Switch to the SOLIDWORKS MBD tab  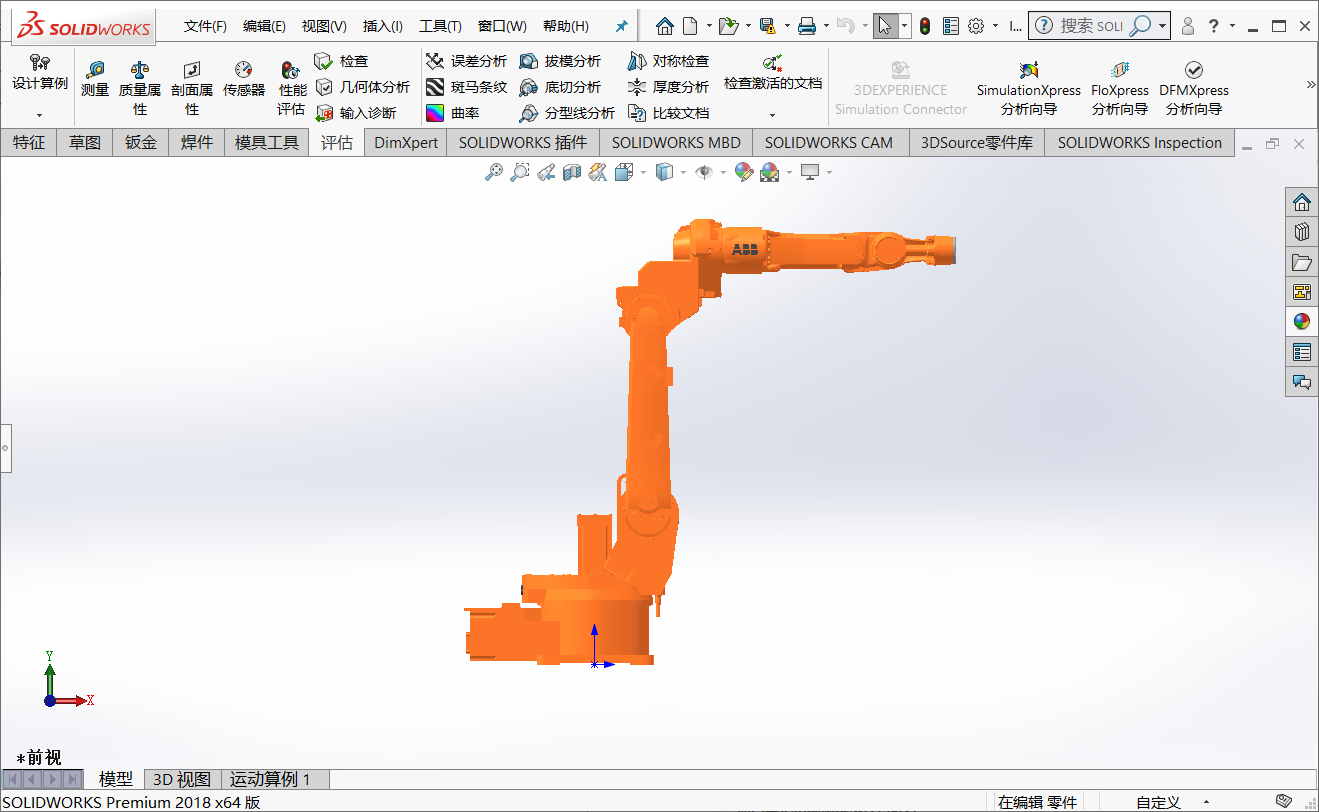click(x=676, y=143)
